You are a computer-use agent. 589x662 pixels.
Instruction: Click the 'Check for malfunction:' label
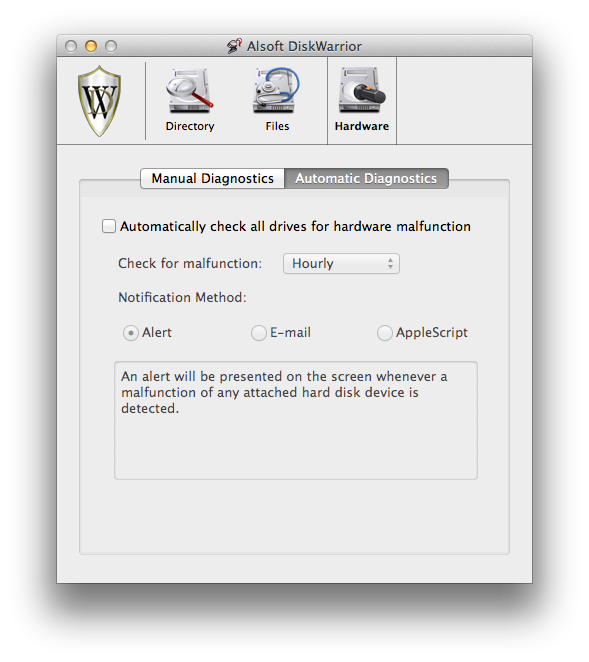coord(190,263)
